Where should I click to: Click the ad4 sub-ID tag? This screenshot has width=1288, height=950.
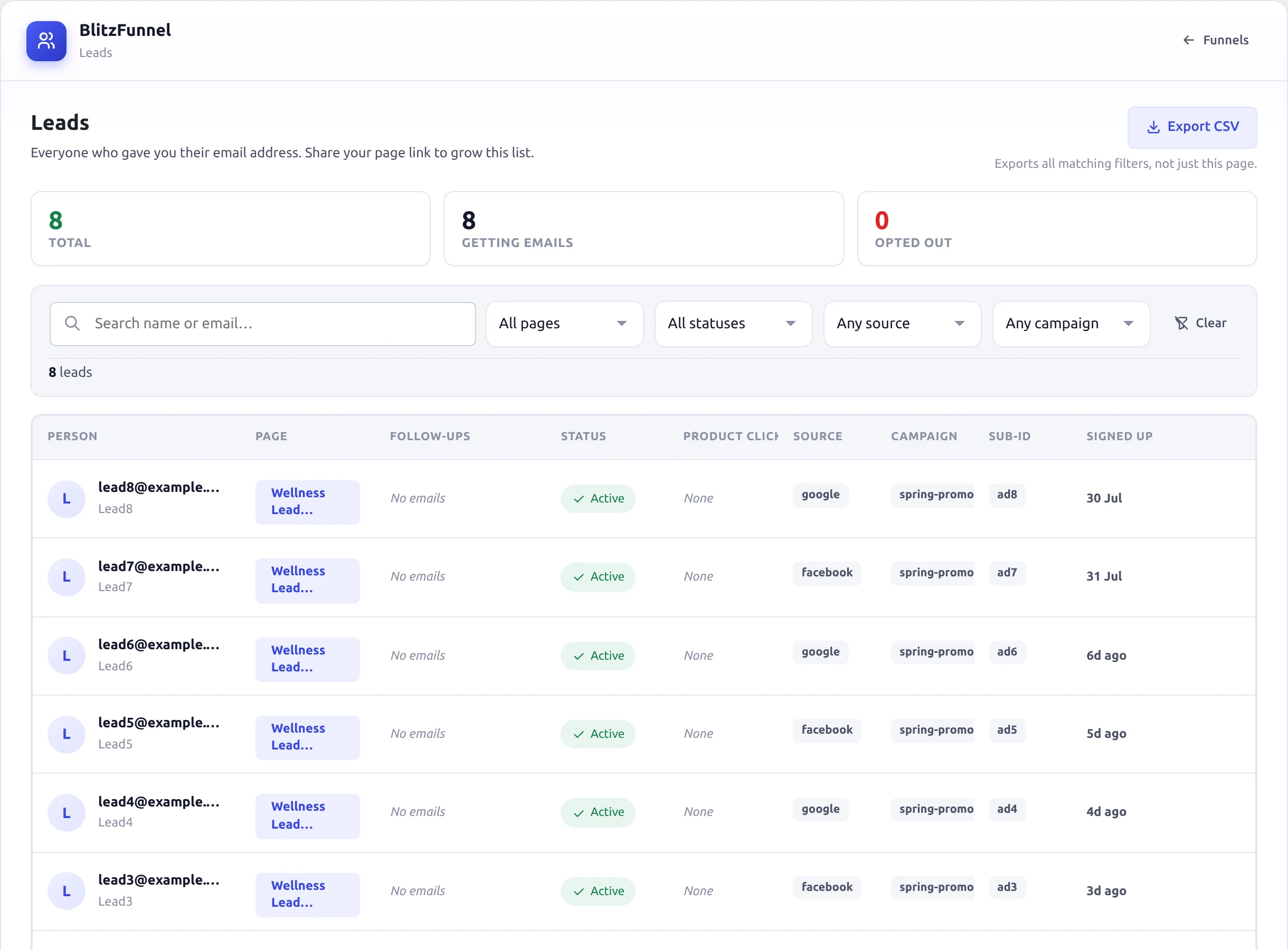tap(1007, 809)
